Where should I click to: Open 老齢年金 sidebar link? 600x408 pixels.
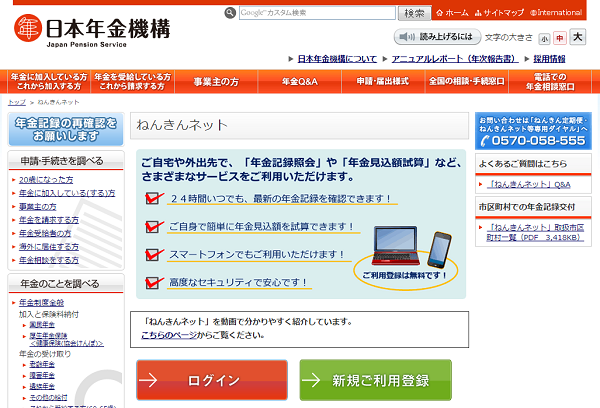click(x=42, y=364)
